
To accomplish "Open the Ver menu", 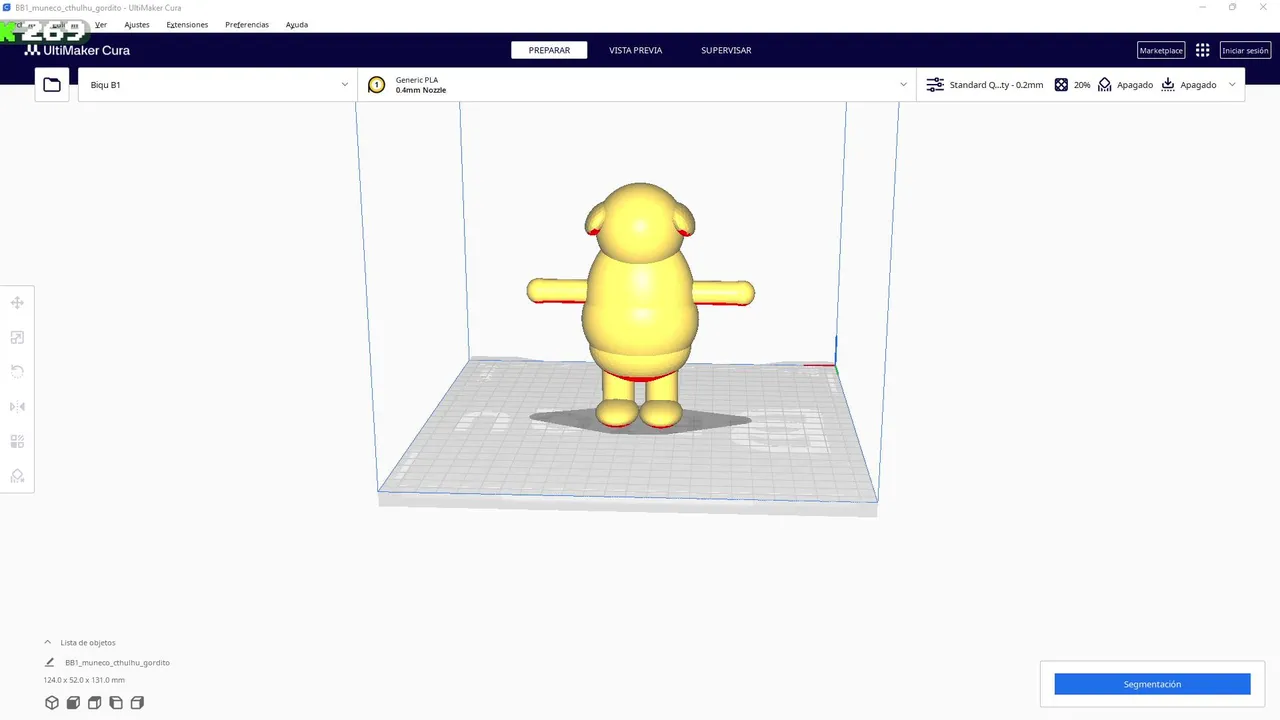I will (101, 24).
